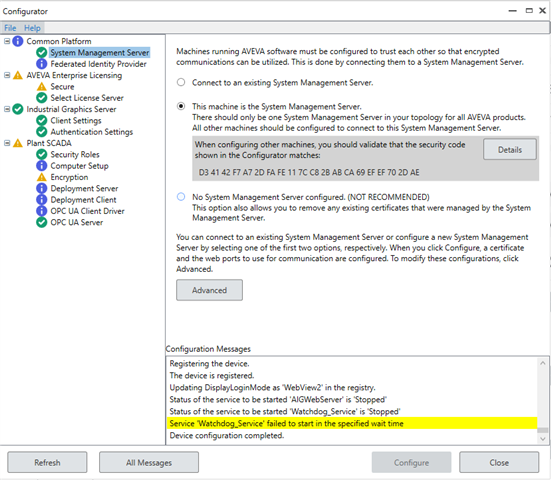Click the info icon beside Deployment Server
Image resolution: width=551 pixels, height=480 pixels.
(41, 188)
